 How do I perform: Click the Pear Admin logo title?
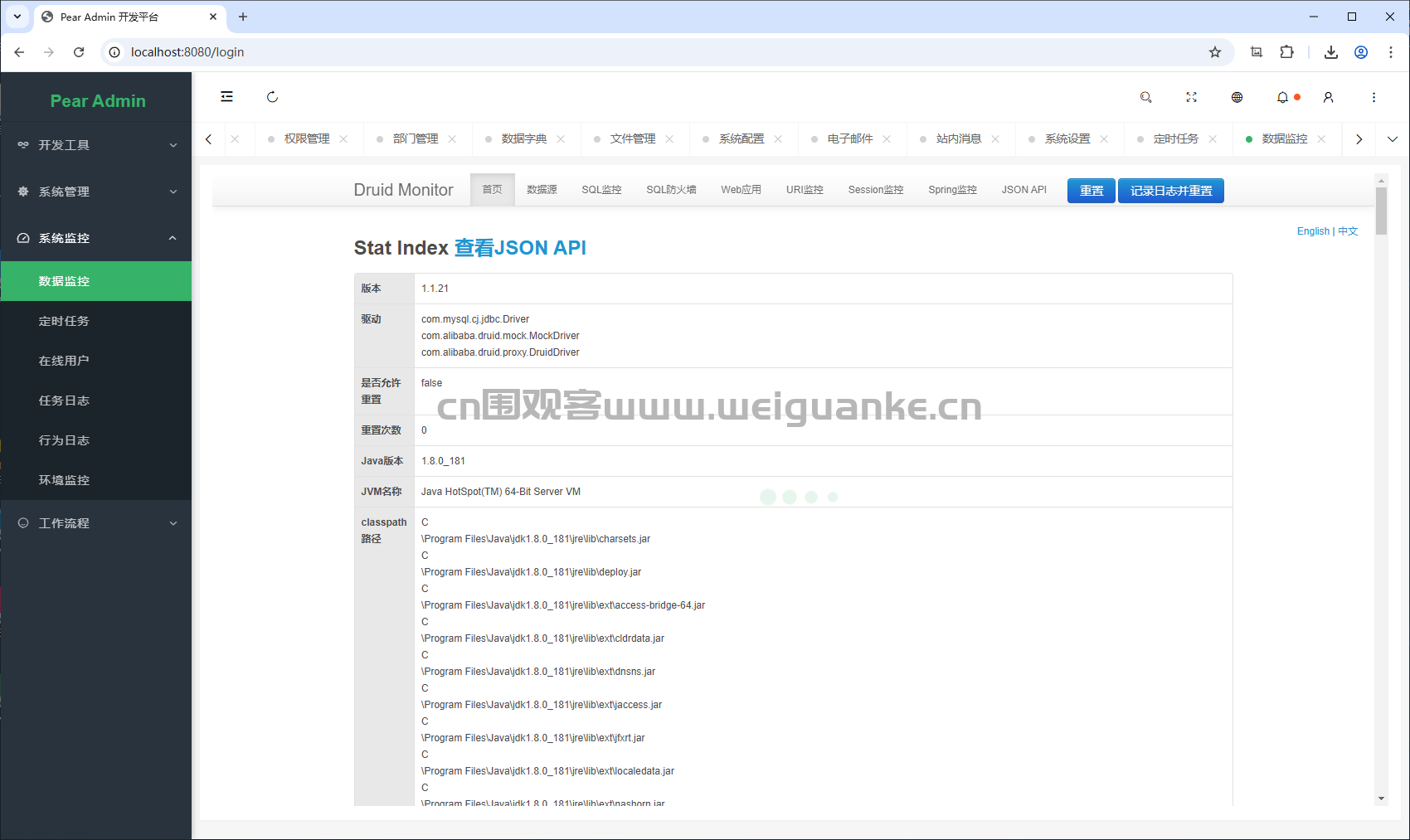(x=98, y=101)
